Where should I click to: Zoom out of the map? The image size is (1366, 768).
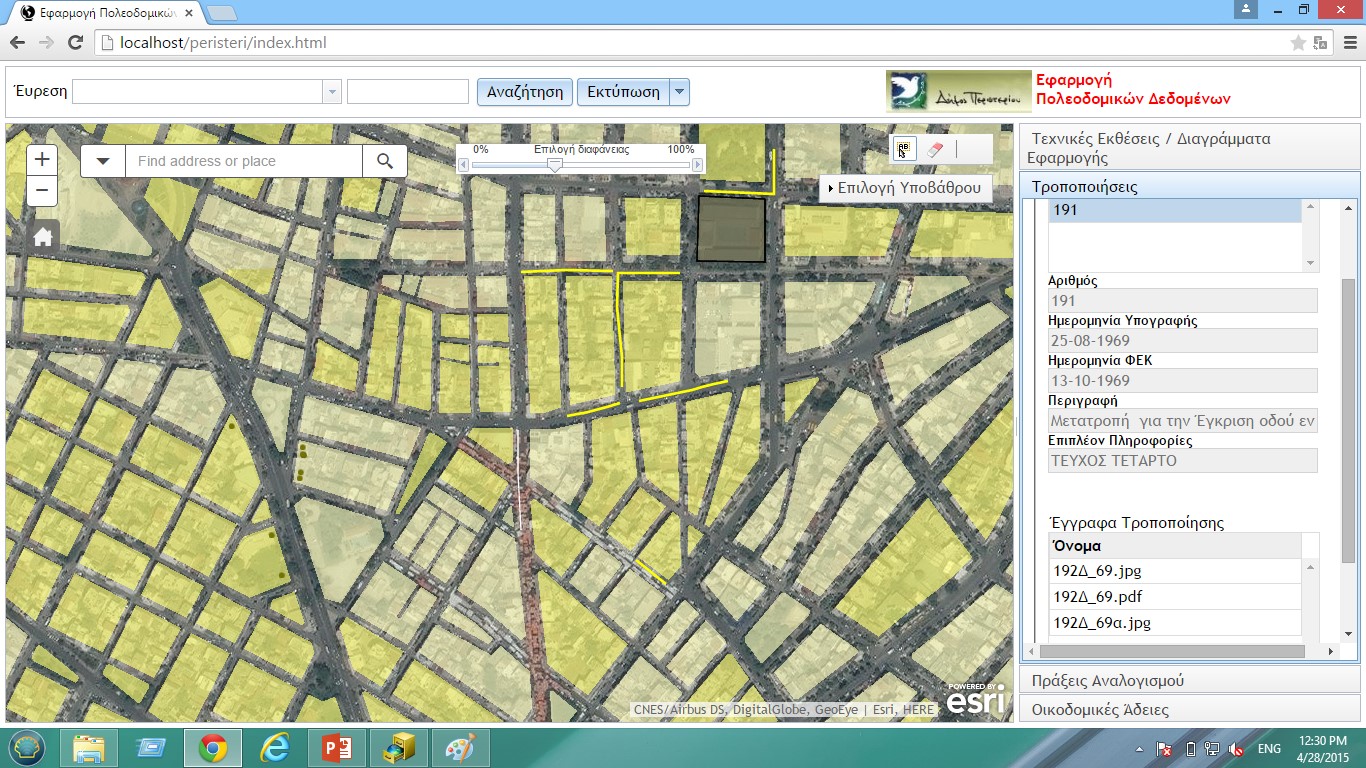42,190
